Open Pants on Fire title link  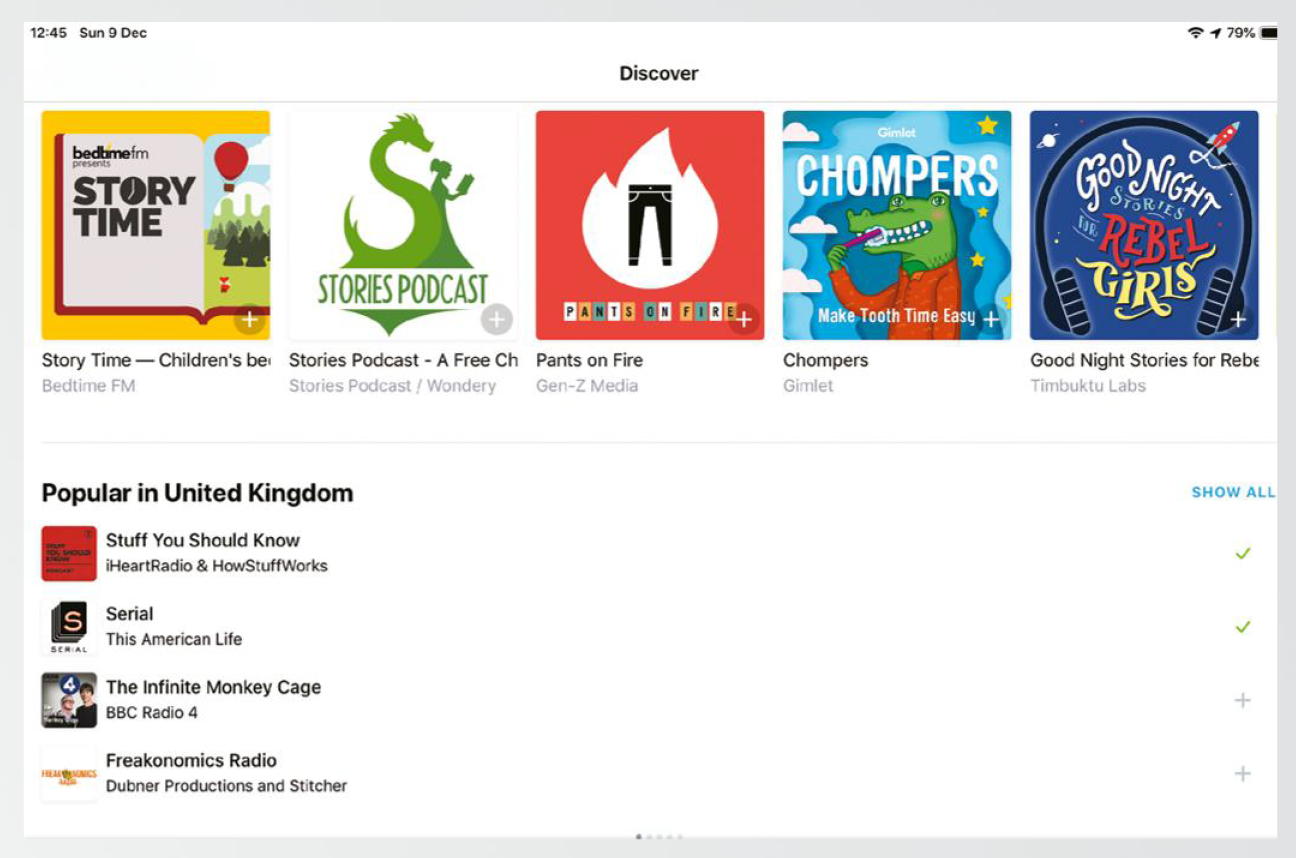point(589,360)
